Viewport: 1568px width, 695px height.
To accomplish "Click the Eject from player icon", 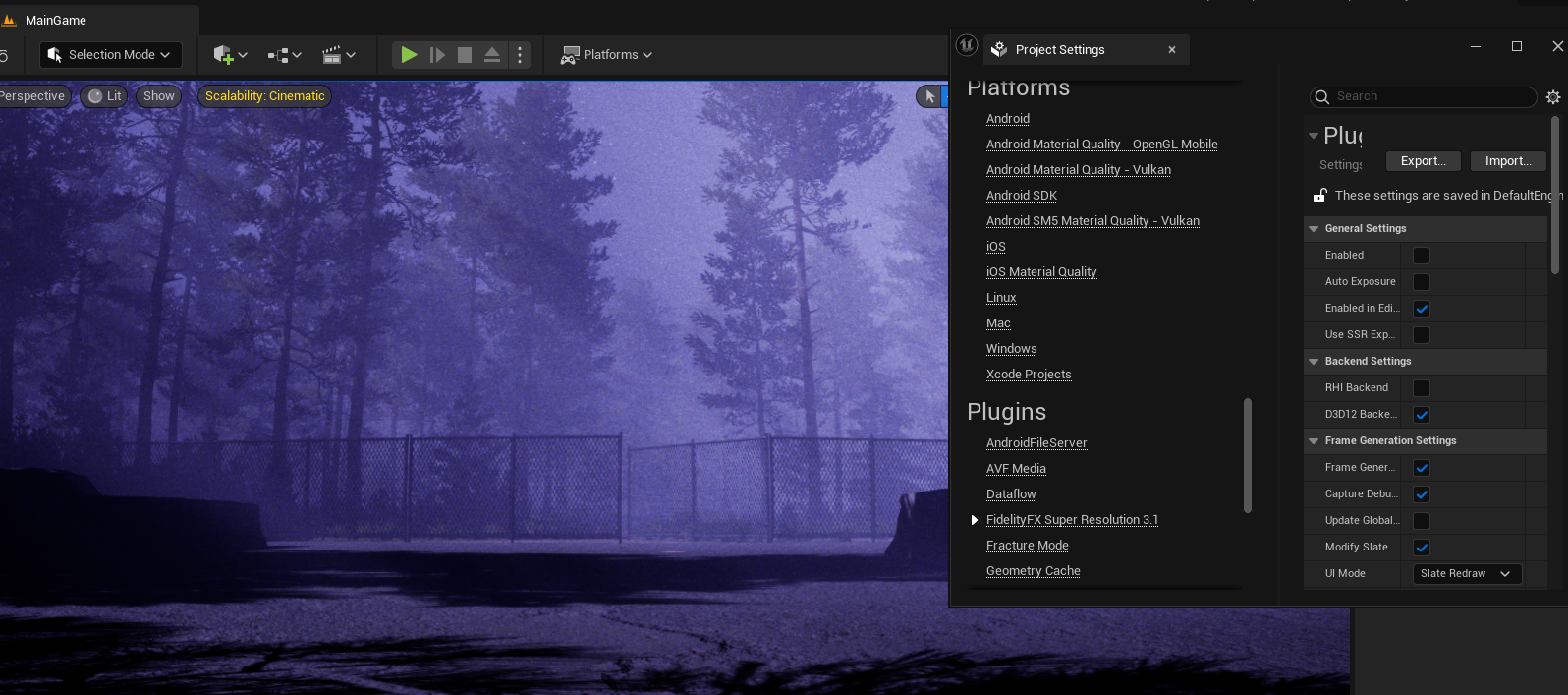I will point(492,55).
